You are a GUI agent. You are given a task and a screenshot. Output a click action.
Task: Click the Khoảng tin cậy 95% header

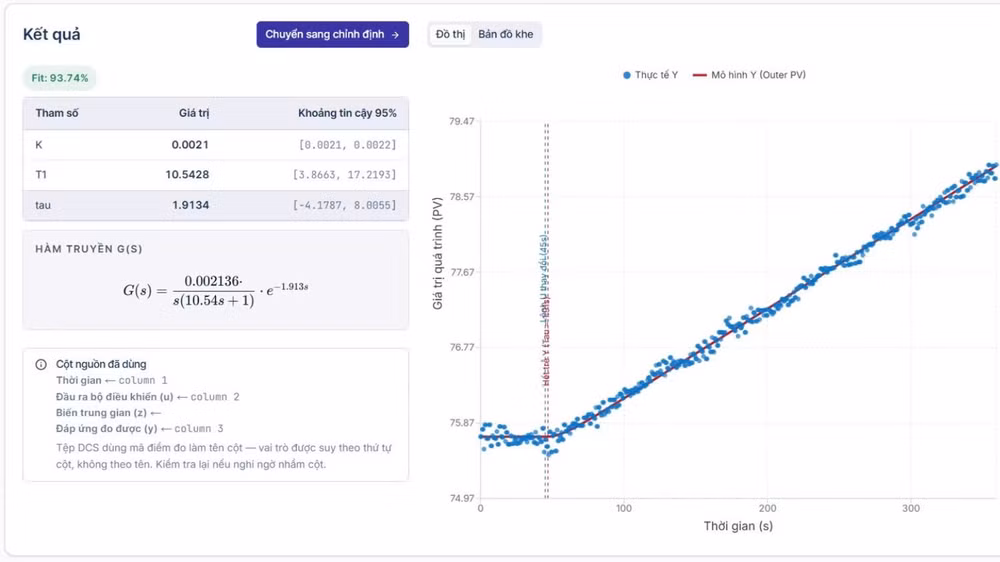point(347,114)
